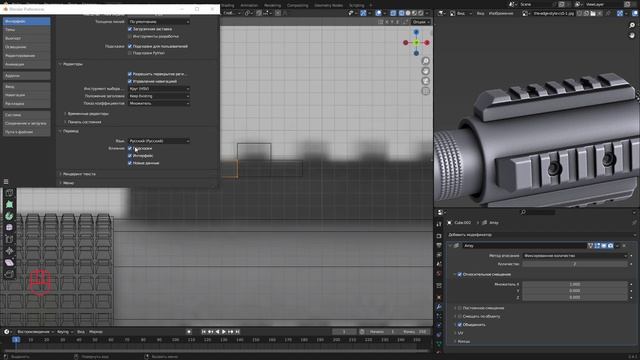The image size is (640, 360).
Task: Click the pin icon in properties editor
Action: click(634, 223)
